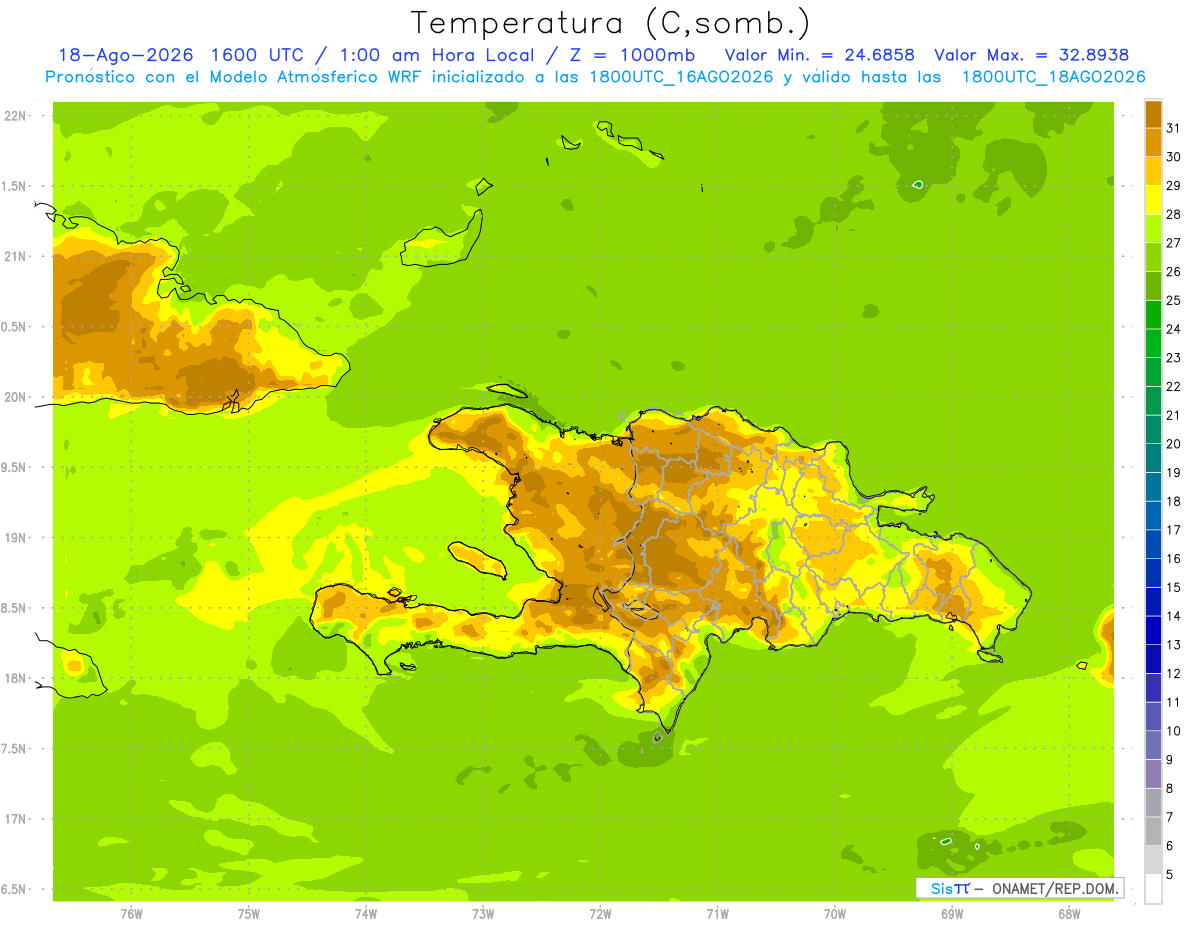Image resolution: width=1200 pixels, height=927 pixels.
Task: Click the '69W' longitude axis label
Action: tap(952, 914)
